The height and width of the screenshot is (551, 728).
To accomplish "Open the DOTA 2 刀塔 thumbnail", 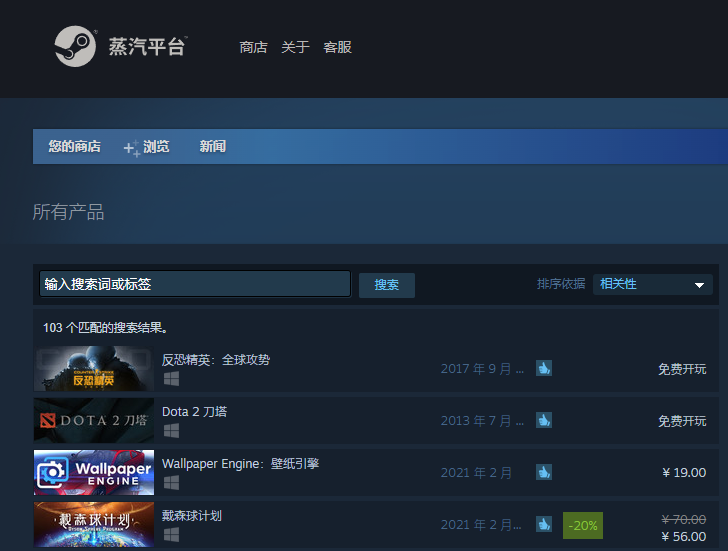I will coord(94,421).
